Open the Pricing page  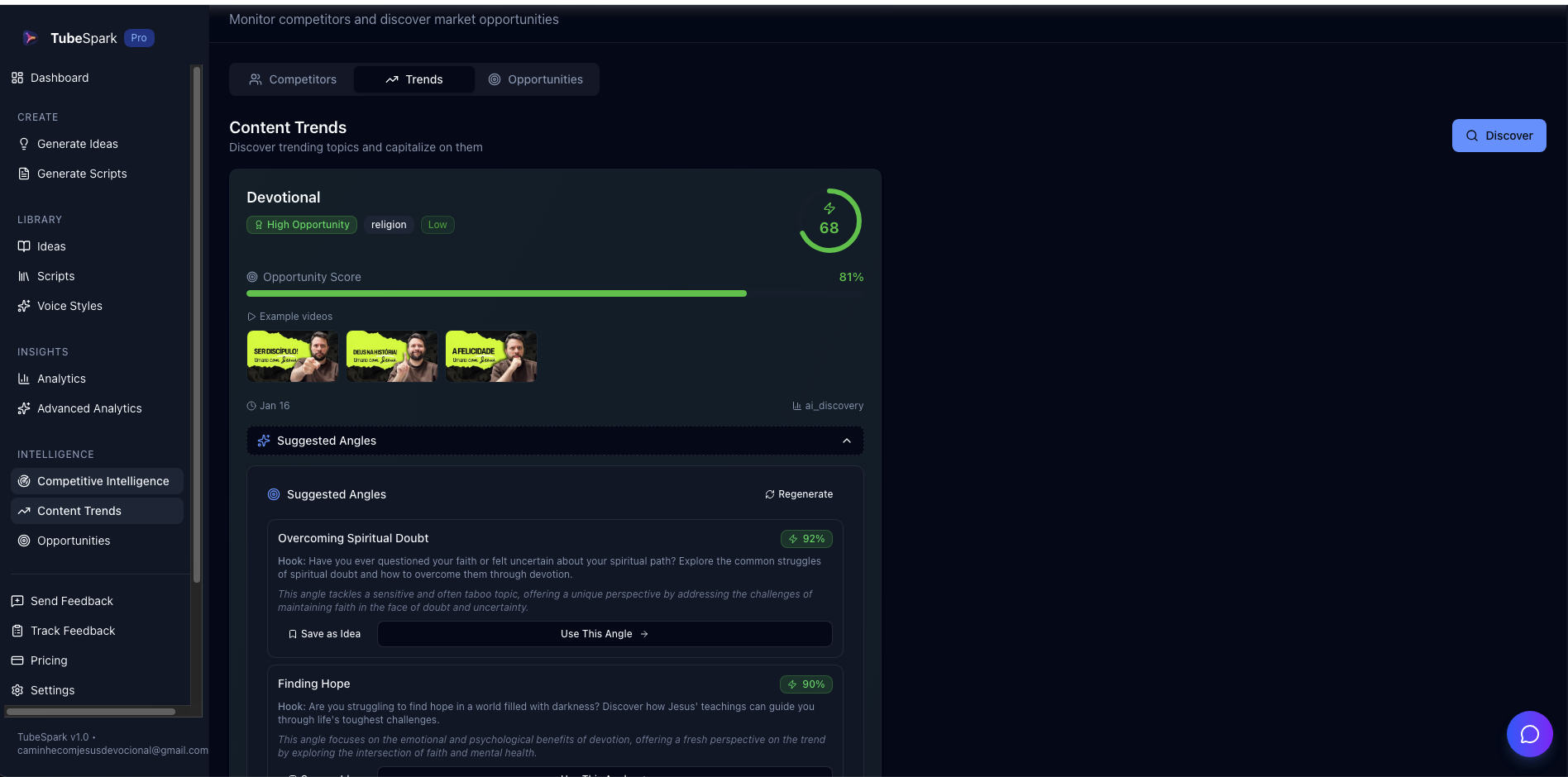click(49, 660)
